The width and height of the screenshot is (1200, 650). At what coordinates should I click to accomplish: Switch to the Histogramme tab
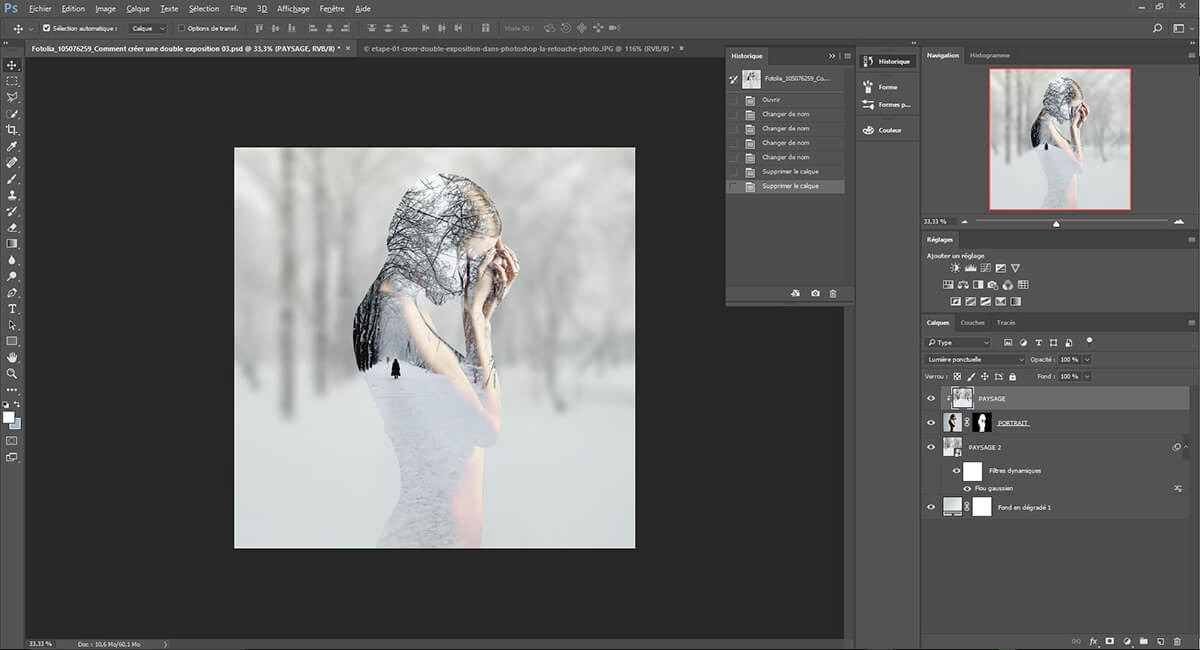pos(989,55)
